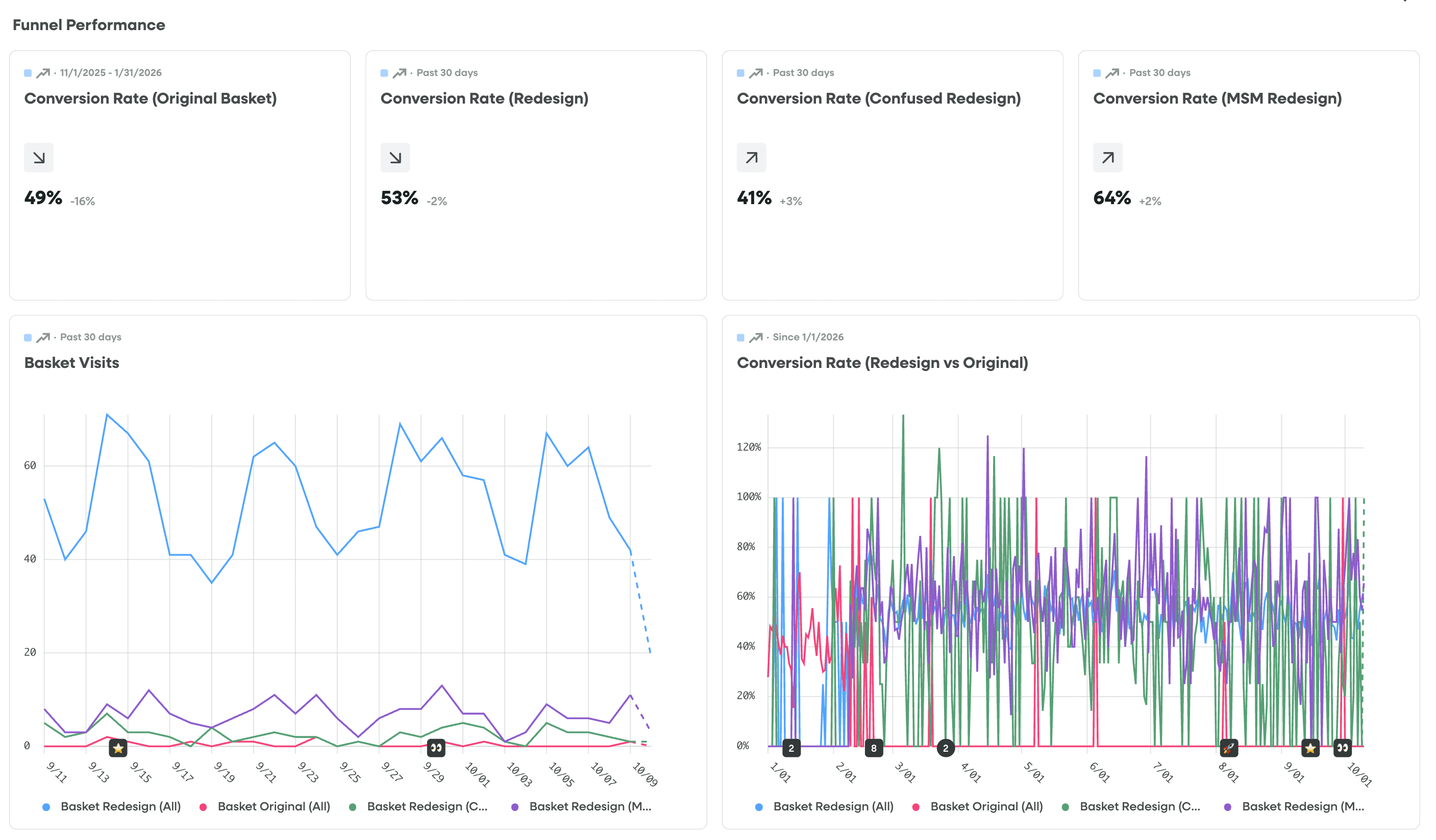This screenshot has height=840, width=1436.
Task: Click eyes annotation in Redesign vs Original chart
Action: click(1343, 748)
